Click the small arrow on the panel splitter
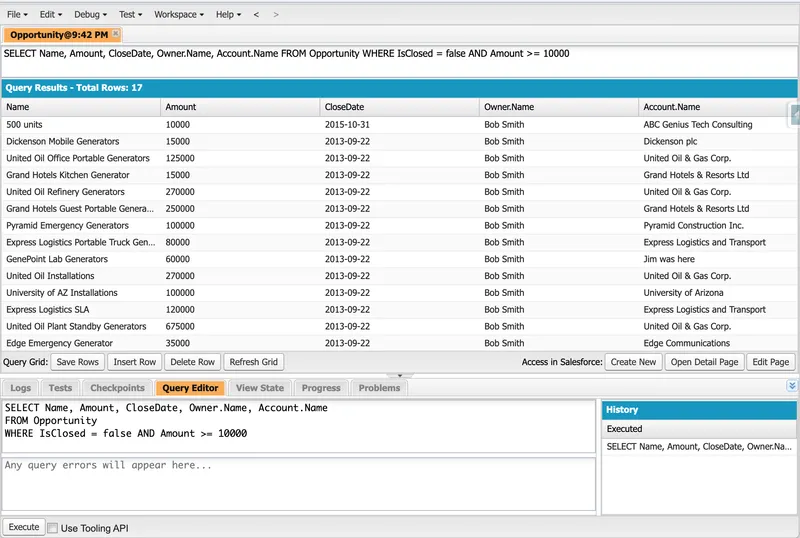 point(400,376)
